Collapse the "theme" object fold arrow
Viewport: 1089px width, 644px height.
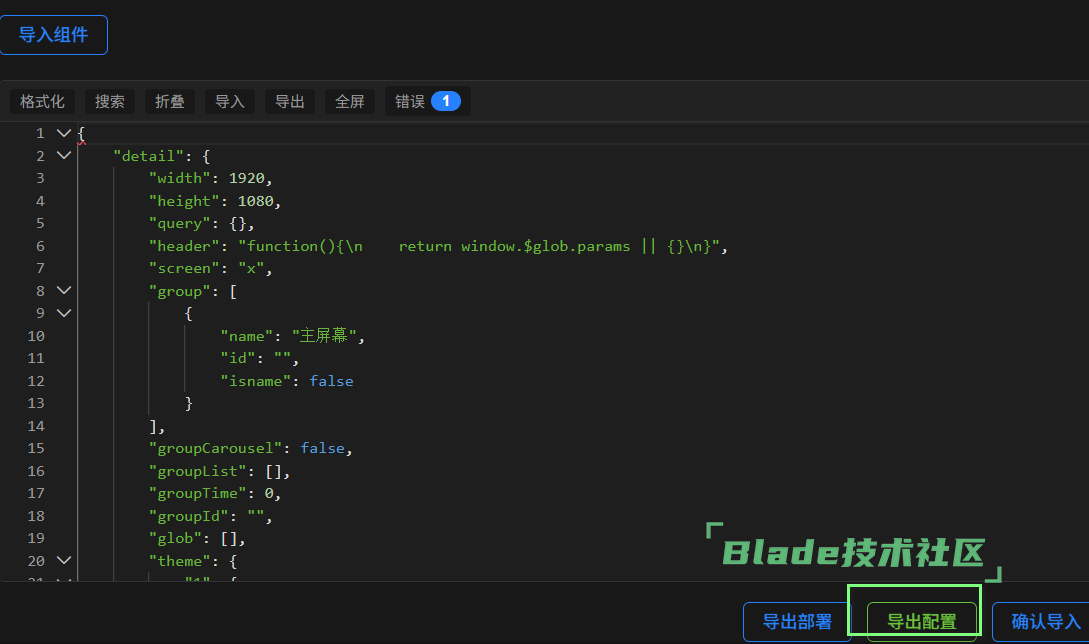coord(64,561)
